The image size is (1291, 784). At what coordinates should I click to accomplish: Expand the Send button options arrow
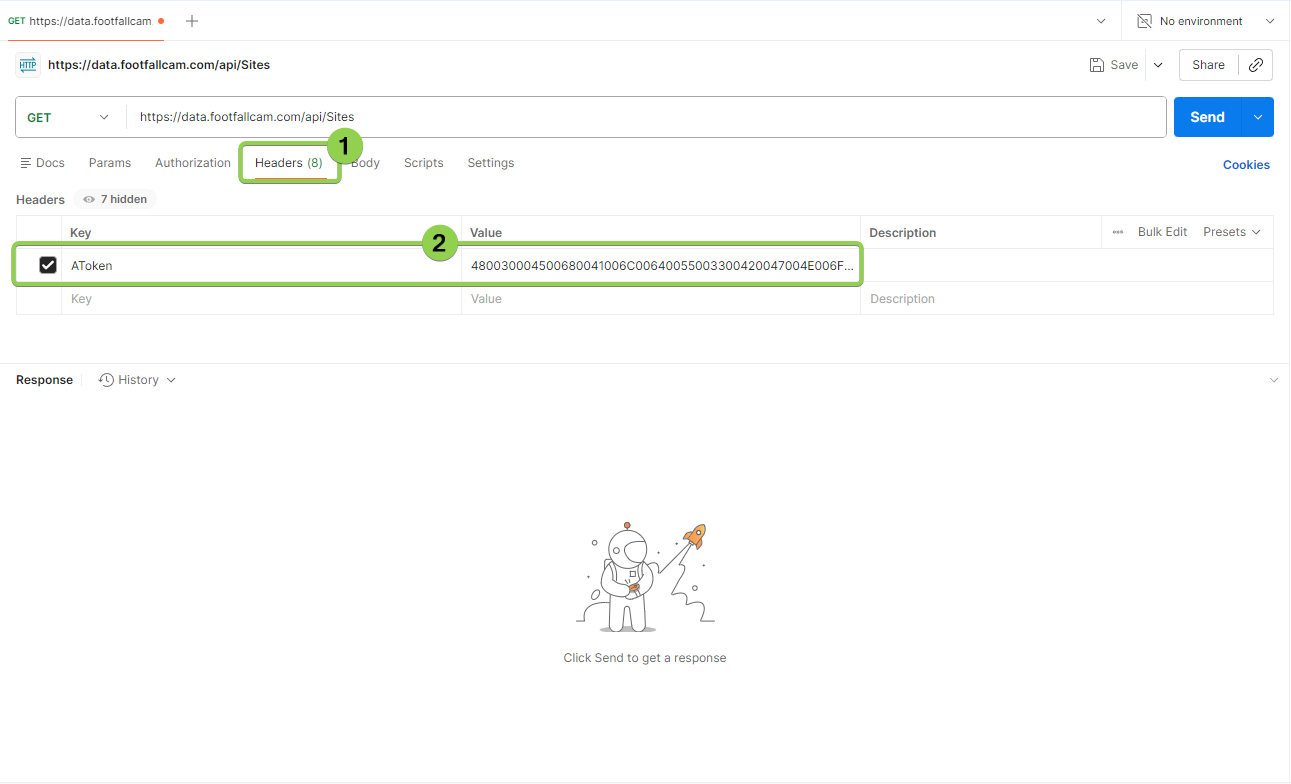[1258, 117]
